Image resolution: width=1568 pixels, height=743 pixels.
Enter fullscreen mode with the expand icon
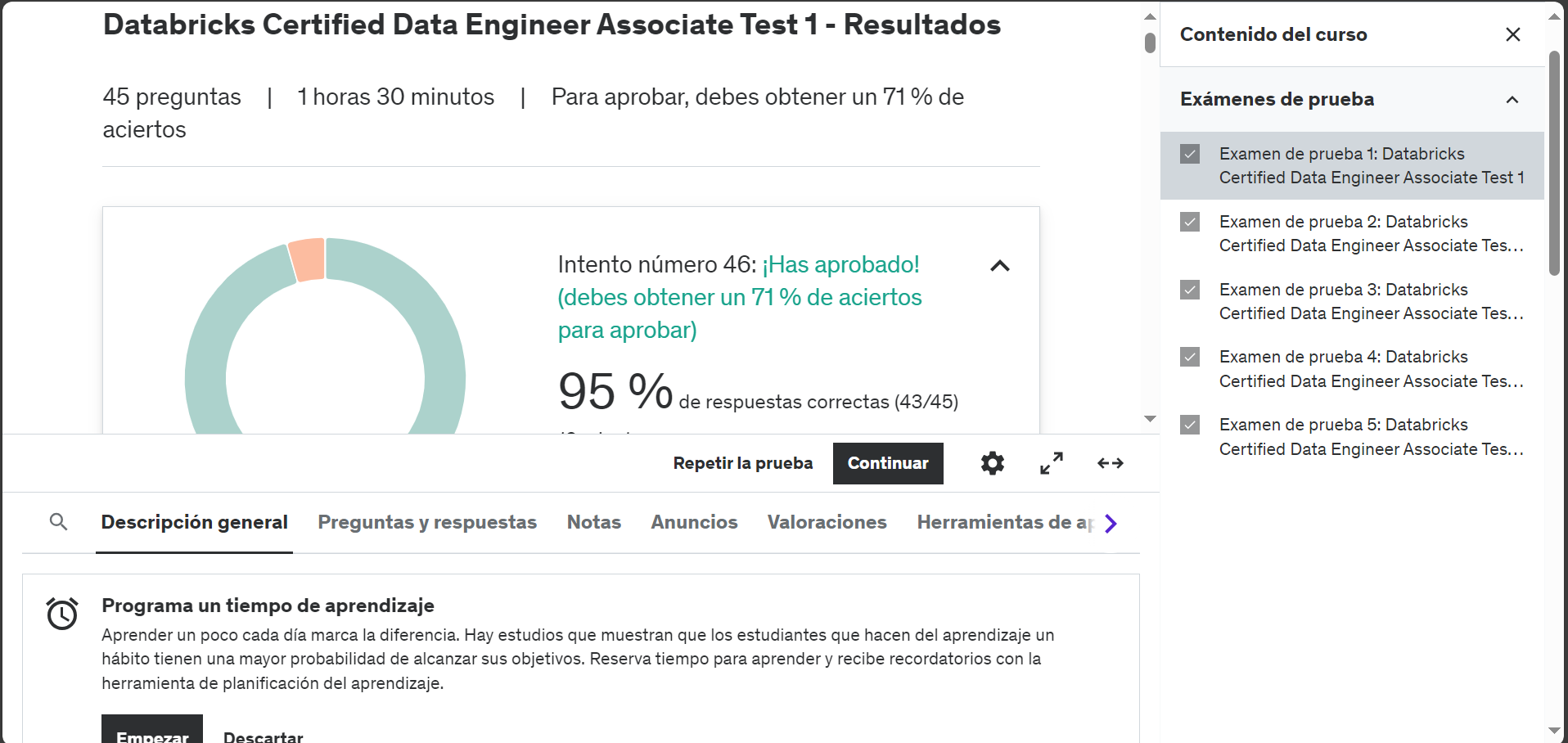coord(1051,463)
